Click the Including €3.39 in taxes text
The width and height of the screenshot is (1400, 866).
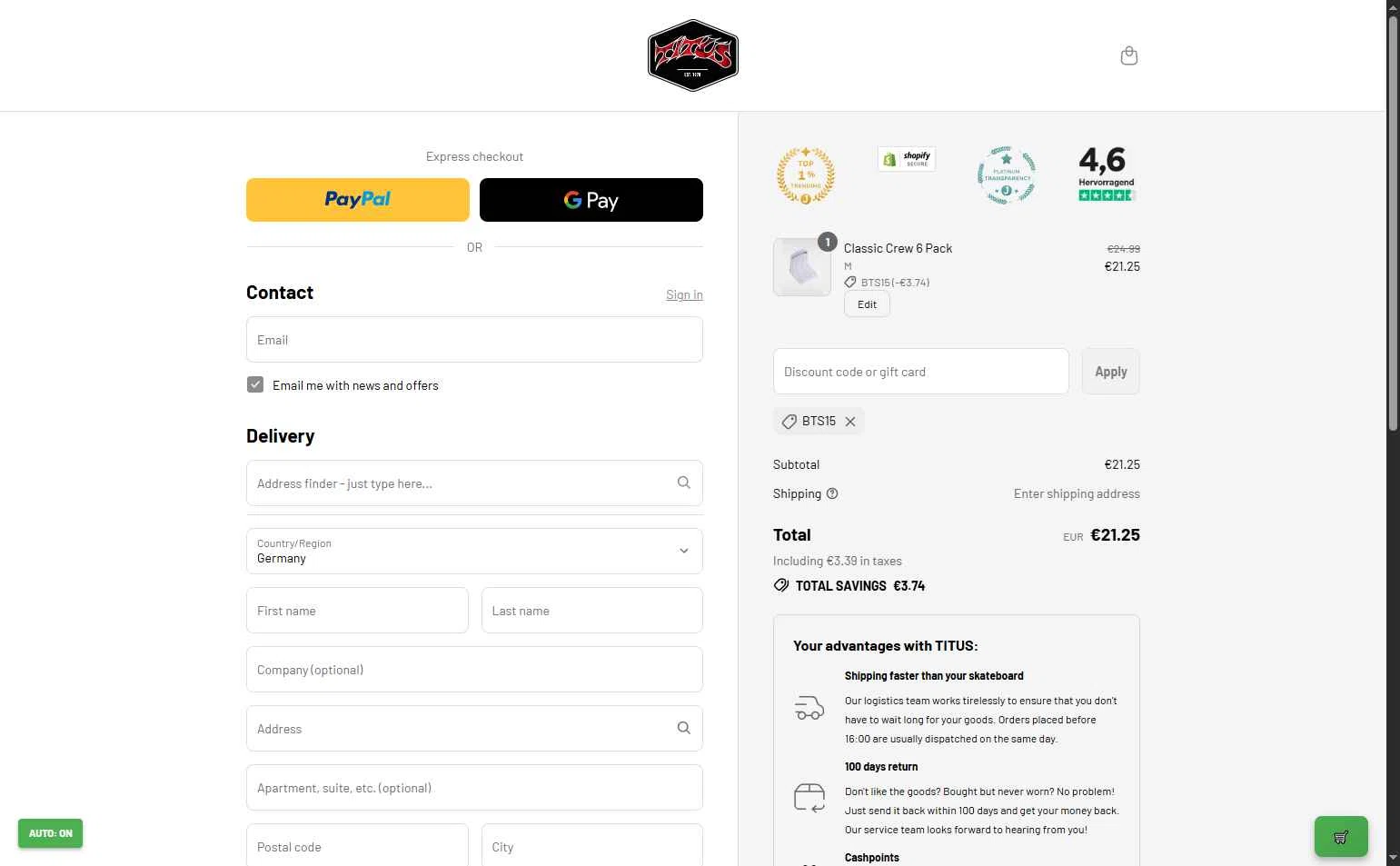[x=838, y=561]
